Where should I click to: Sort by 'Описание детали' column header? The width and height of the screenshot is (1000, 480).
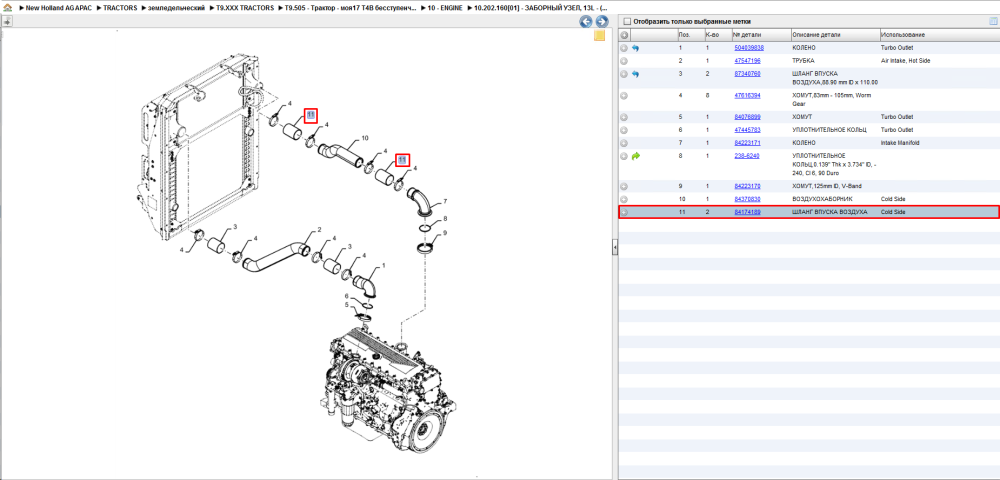[834, 35]
